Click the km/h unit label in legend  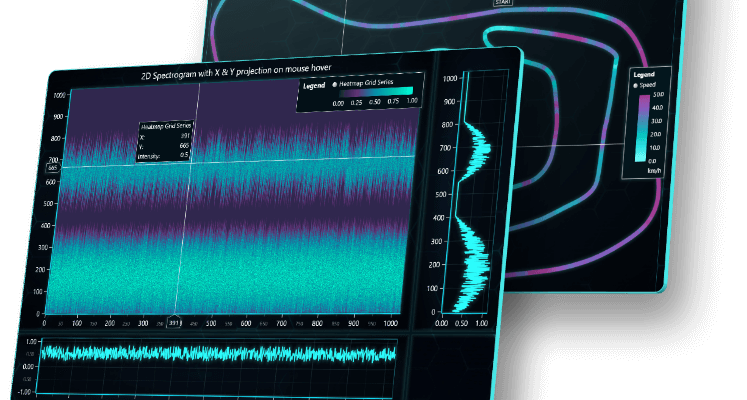tap(651, 171)
